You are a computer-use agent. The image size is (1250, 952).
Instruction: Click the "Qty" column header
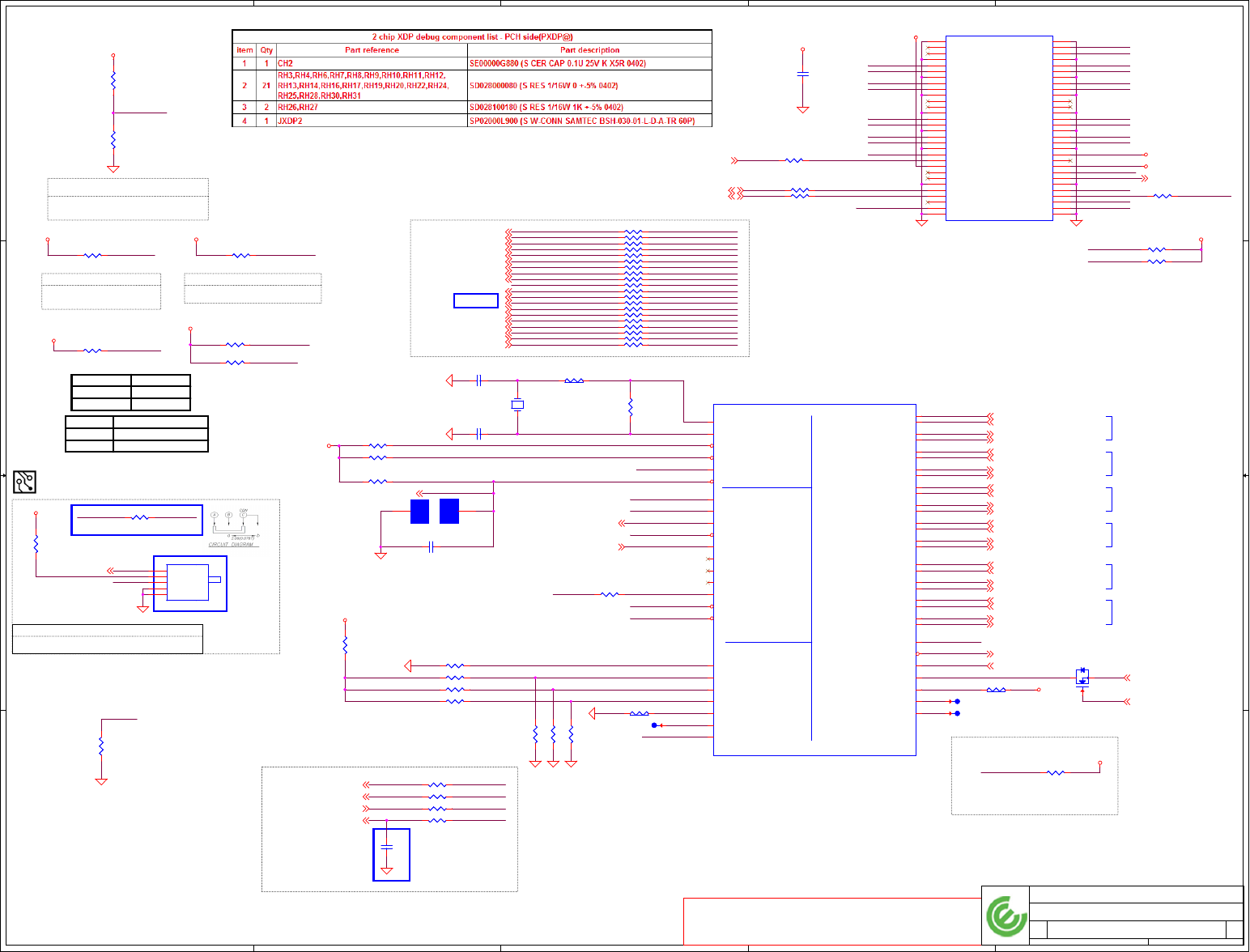266,50
